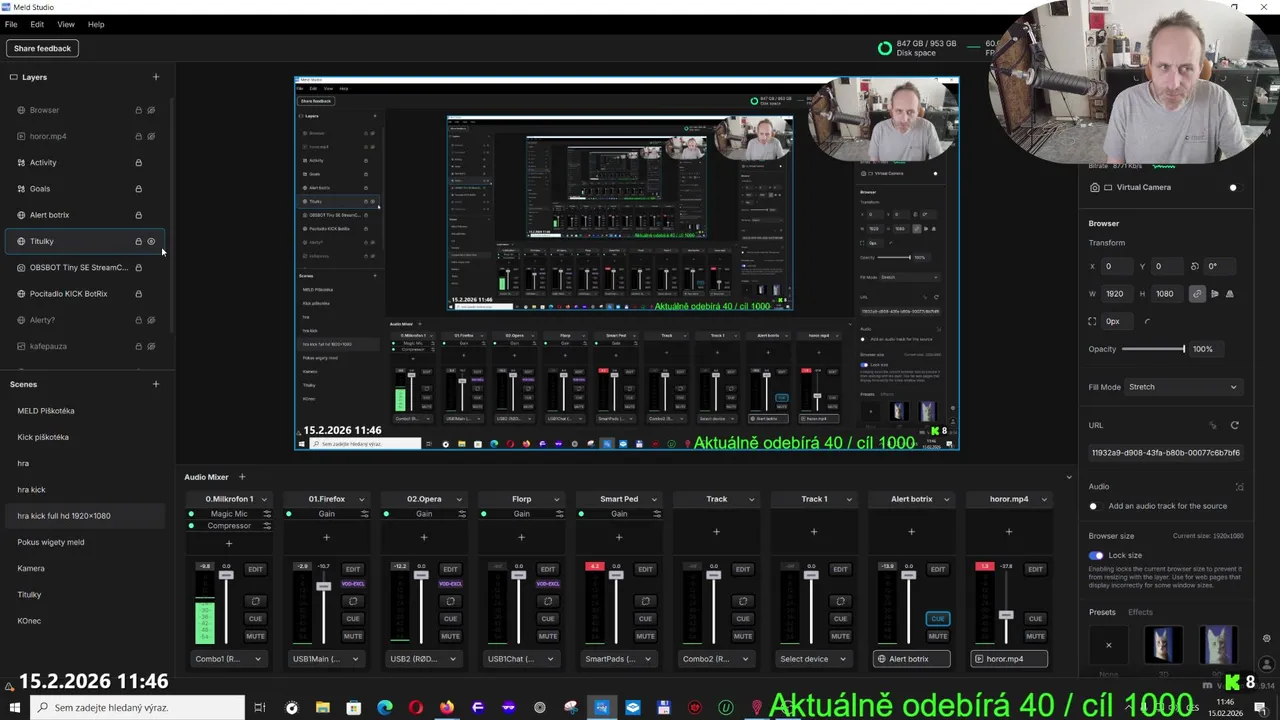Click the settings gear at right edge
Screen dimensions: 1280x720
[1266, 638]
